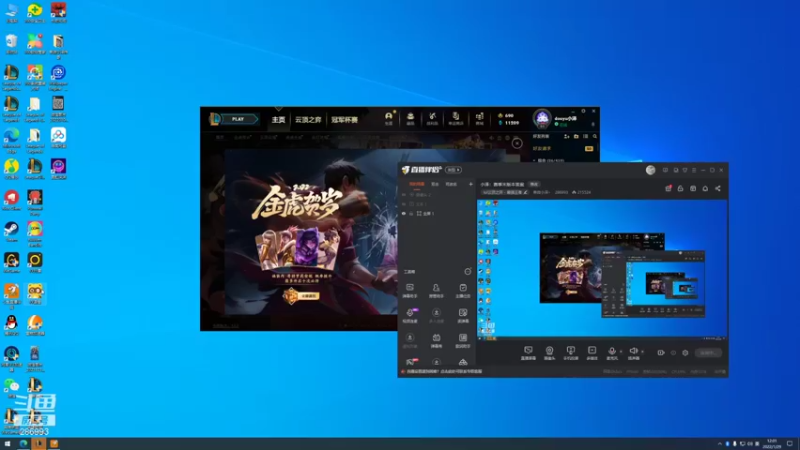
Task: Open the calendar-style tool in toolbox row three
Action: (436, 340)
